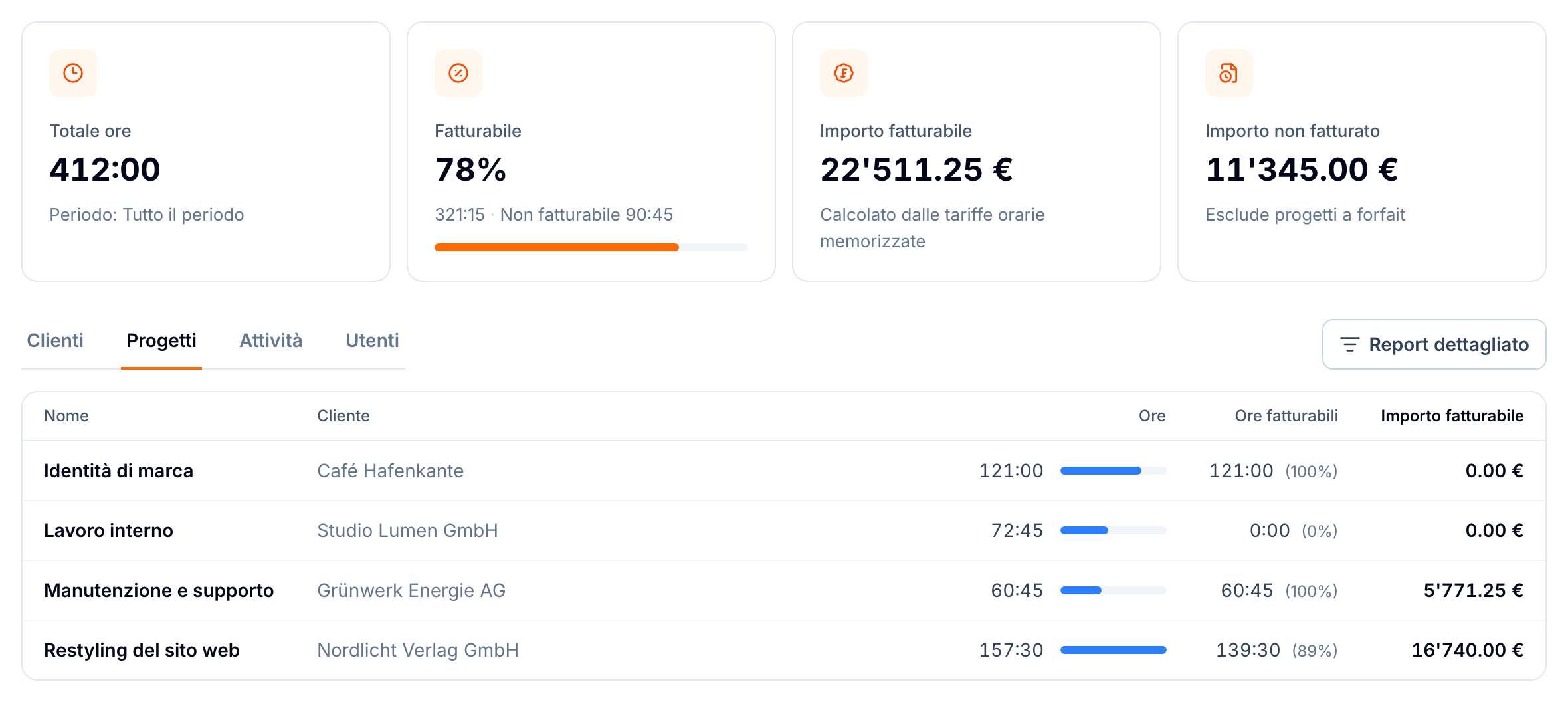Click the 72:45 hours value
The width and height of the screenshot is (1568, 702).
(x=1017, y=530)
